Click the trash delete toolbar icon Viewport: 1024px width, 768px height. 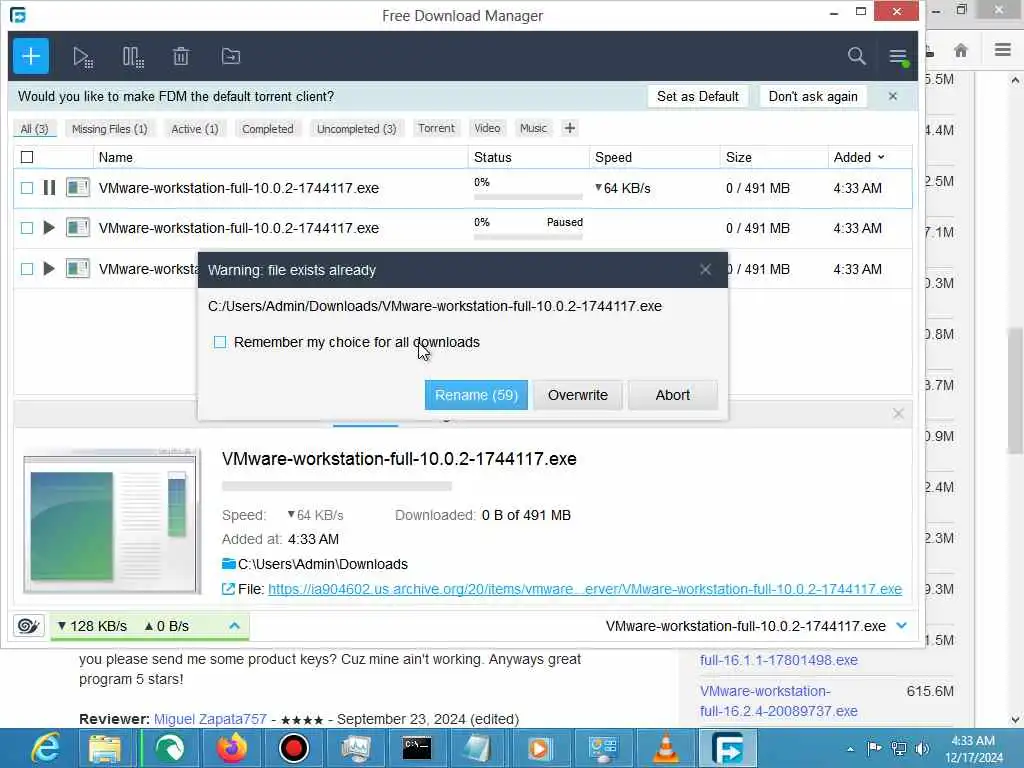click(181, 57)
